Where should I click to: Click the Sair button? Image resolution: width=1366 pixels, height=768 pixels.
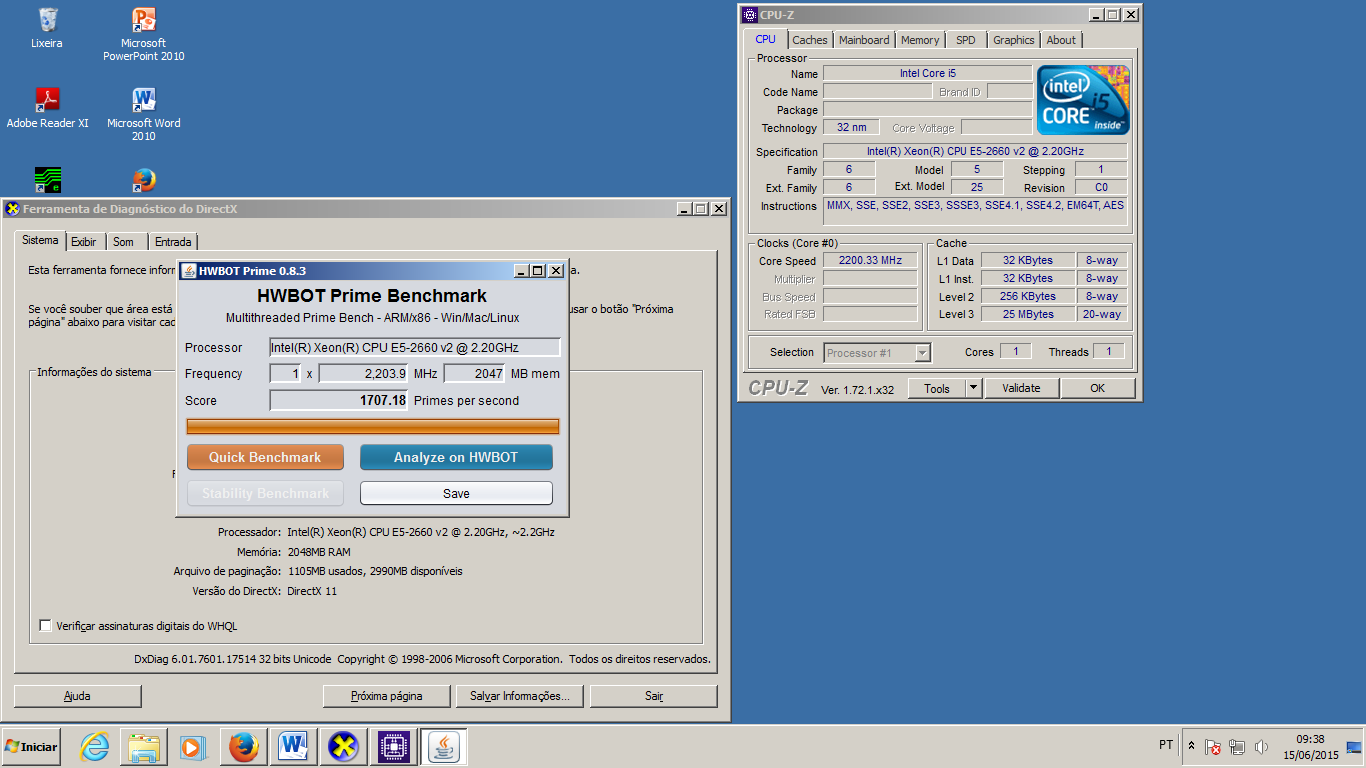(x=654, y=696)
